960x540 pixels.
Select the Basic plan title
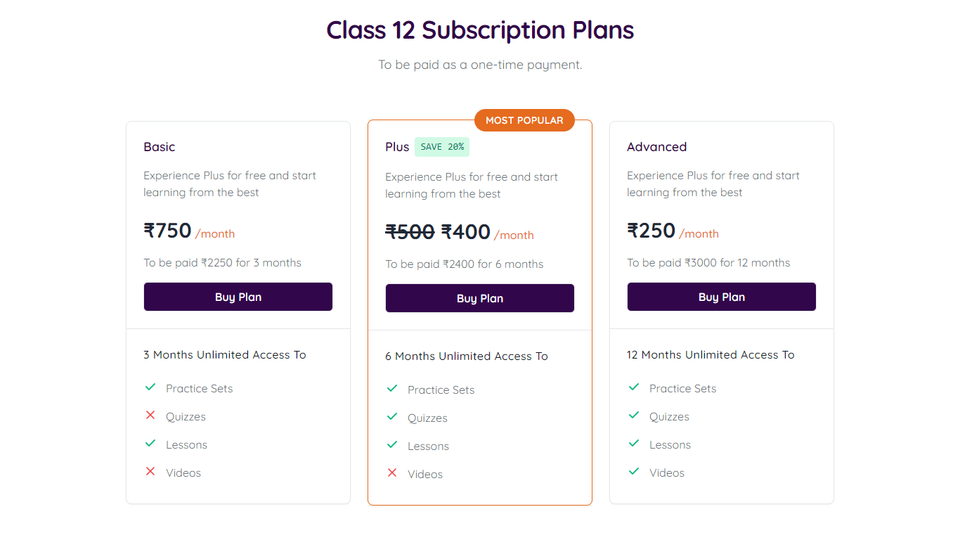pos(159,147)
